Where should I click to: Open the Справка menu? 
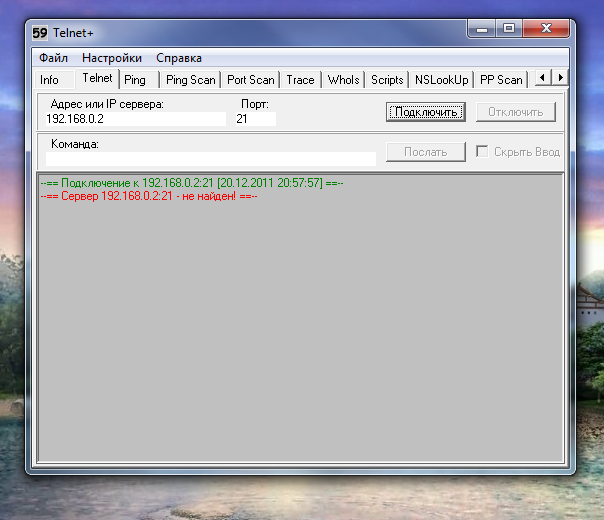coord(179,58)
